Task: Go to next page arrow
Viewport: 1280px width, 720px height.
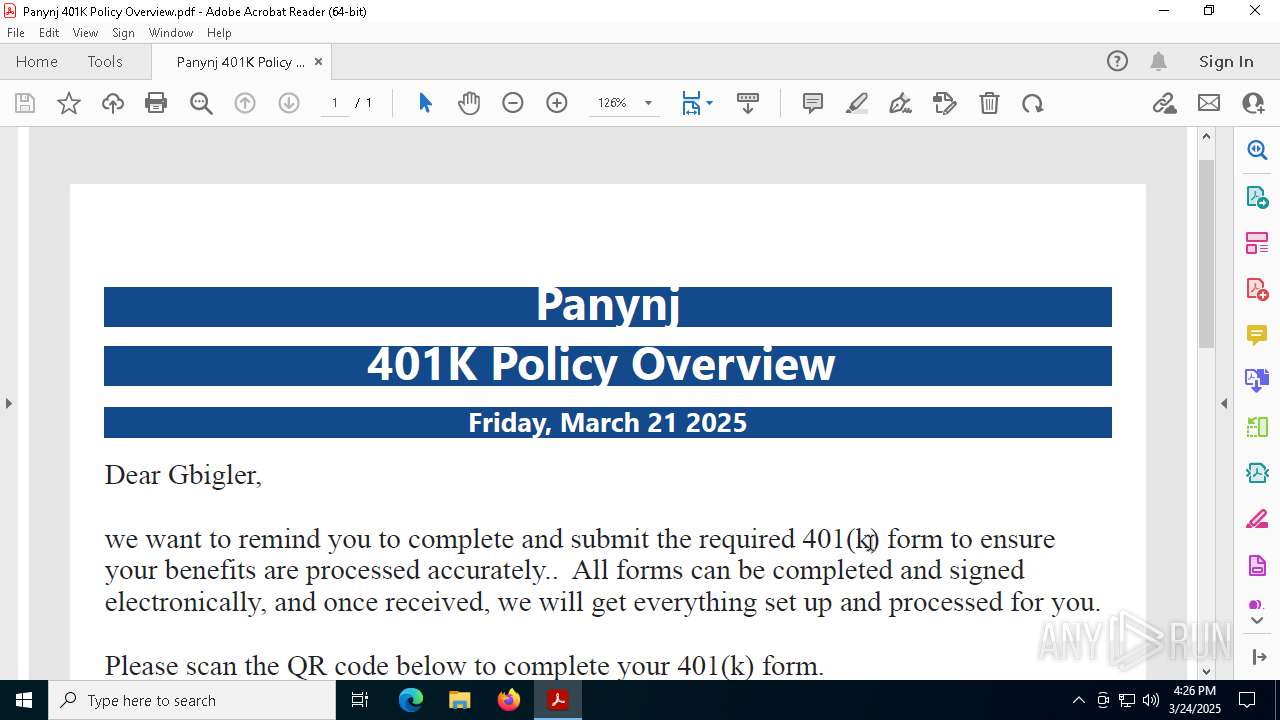Action: pos(289,103)
